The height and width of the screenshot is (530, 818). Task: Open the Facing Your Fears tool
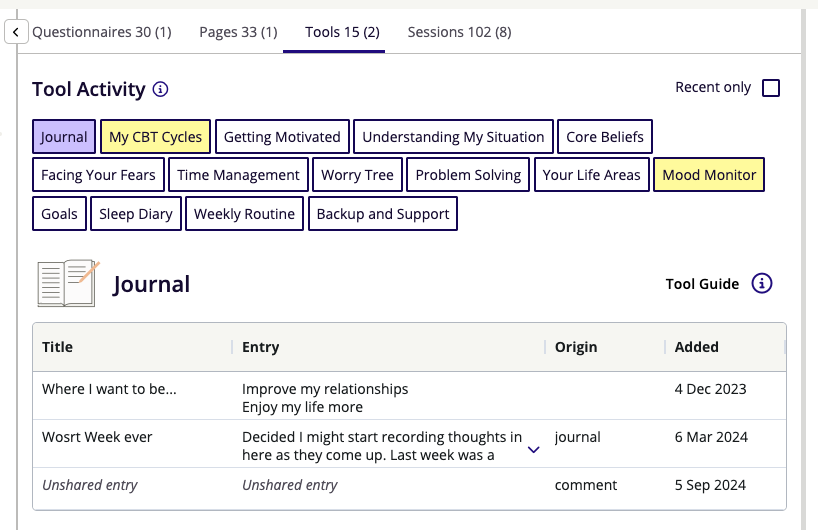point(98,175)
